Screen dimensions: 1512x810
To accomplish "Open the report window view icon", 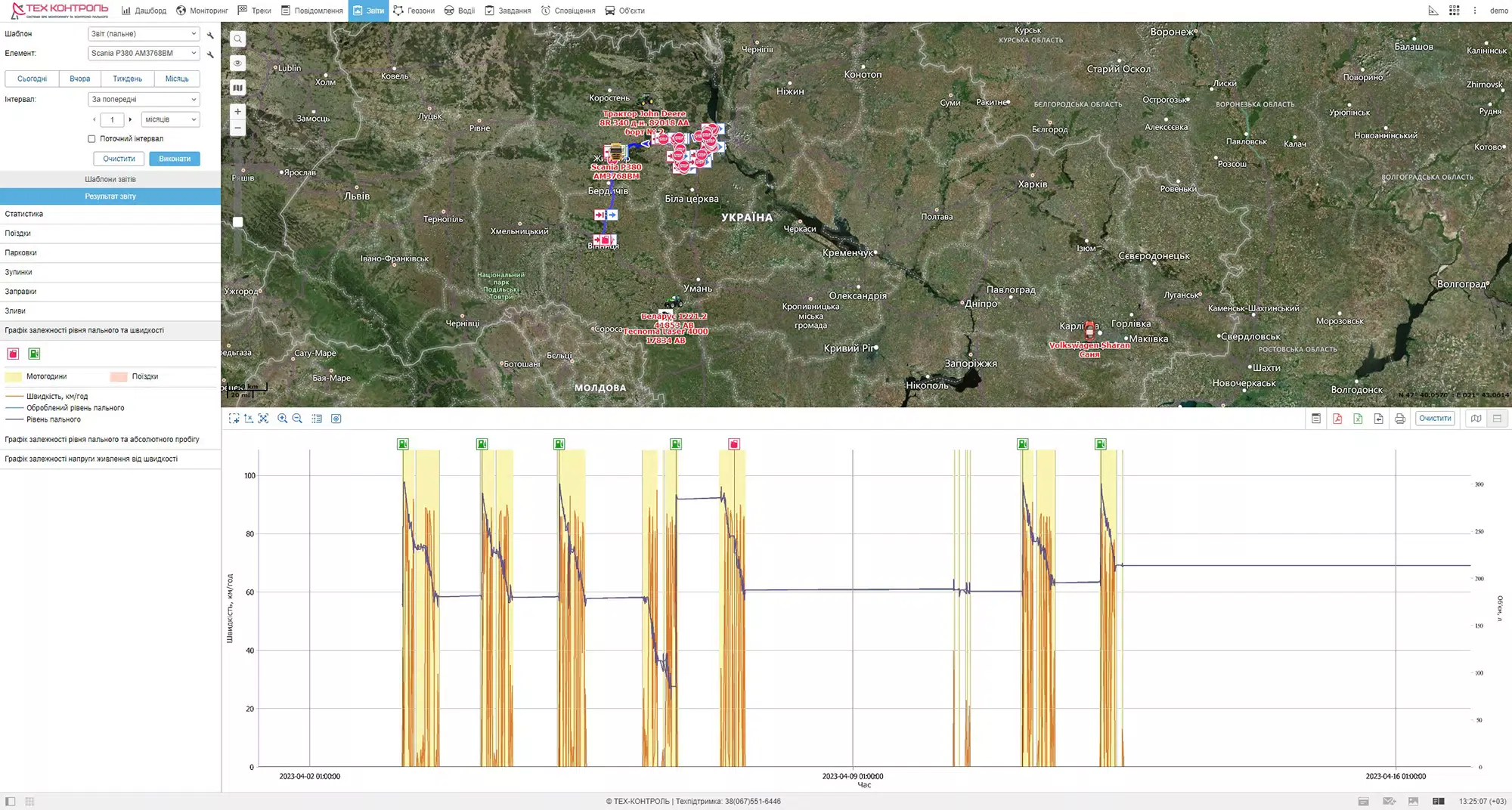I will point(1316,419).
